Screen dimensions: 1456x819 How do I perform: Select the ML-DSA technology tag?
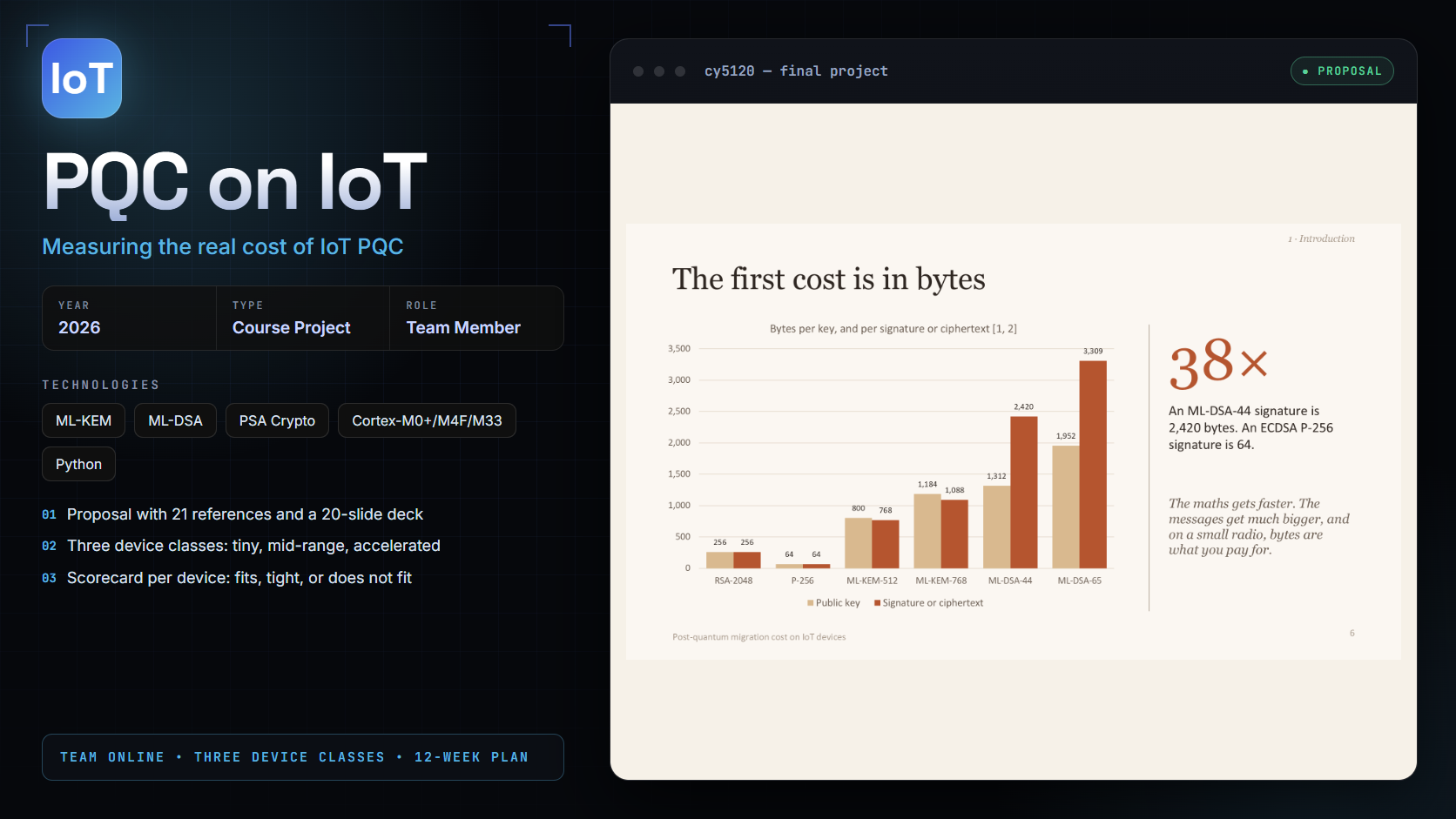pos(175,420)
